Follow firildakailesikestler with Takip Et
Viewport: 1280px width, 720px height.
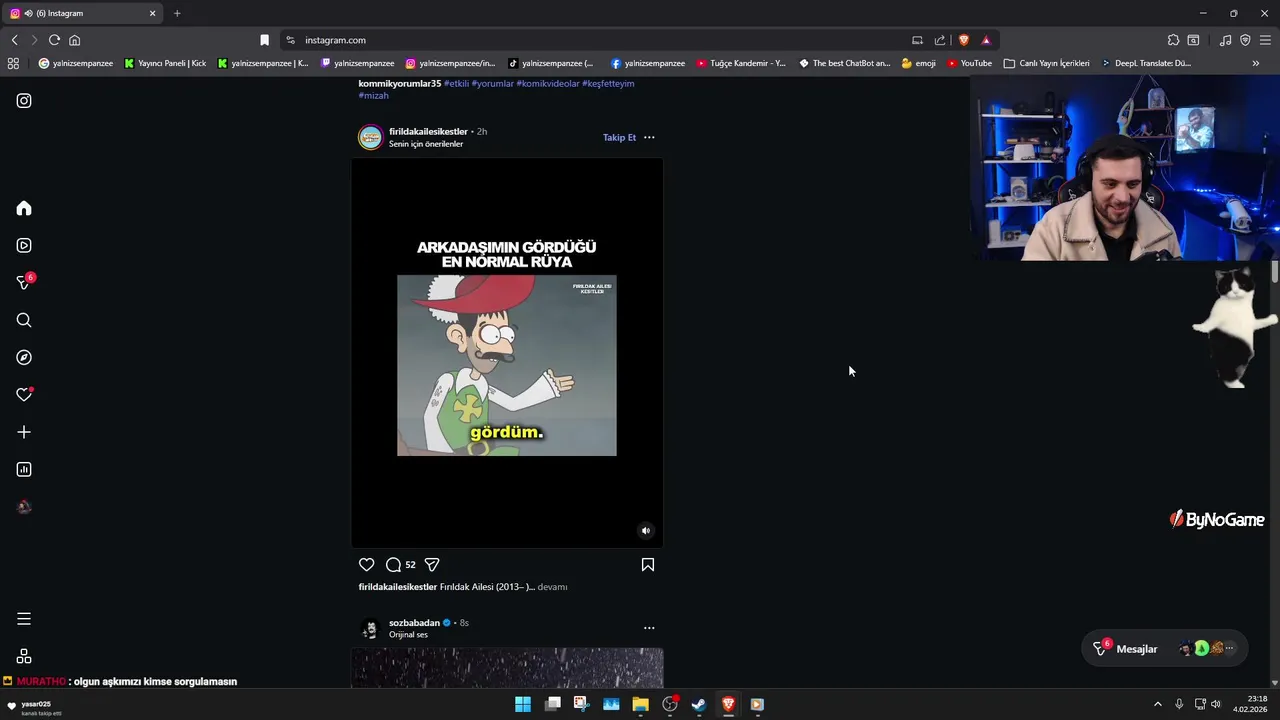[619, 137]
